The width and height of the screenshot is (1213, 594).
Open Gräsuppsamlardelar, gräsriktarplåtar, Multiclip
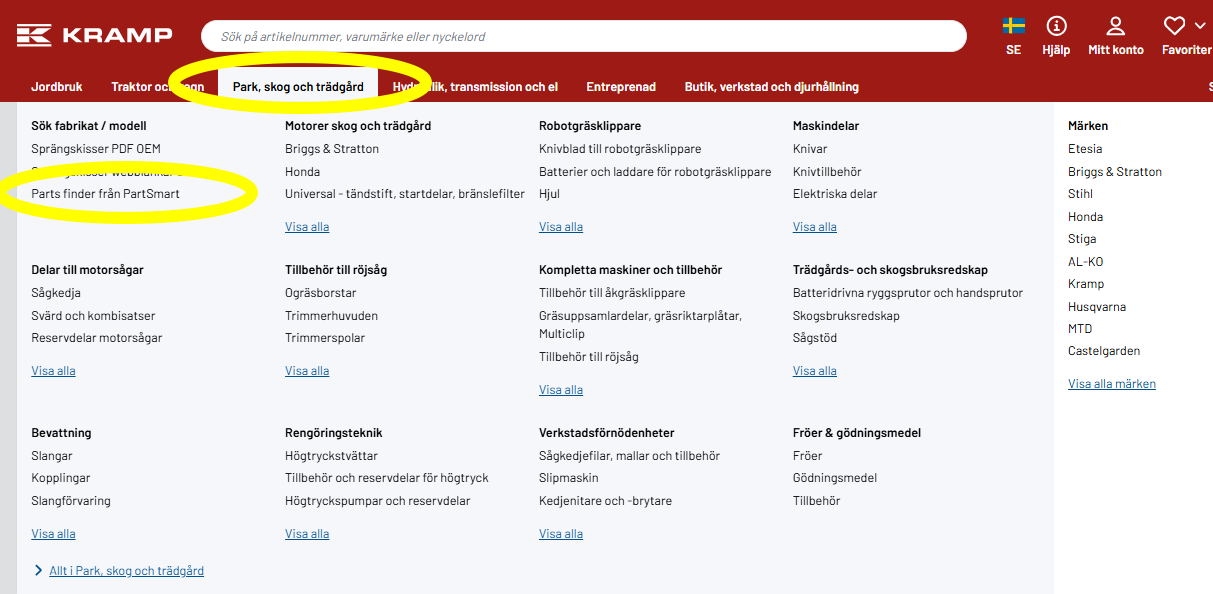pyautogui.click(x=640, y=325)
